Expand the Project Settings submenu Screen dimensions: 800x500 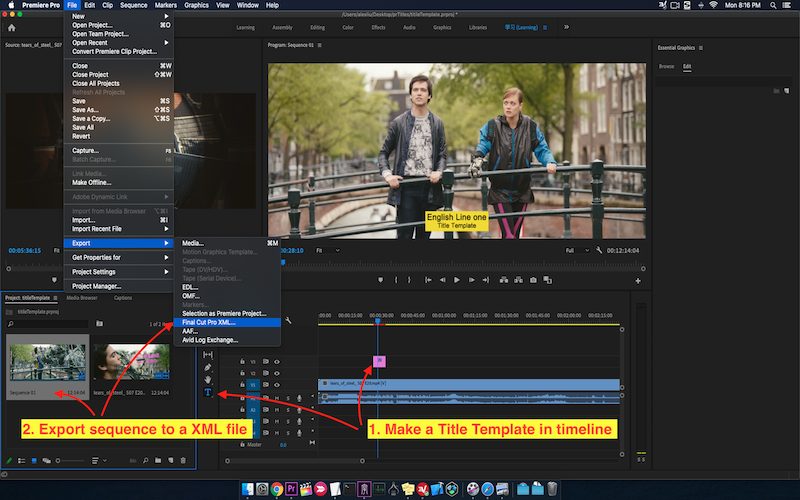pos(119,272)
